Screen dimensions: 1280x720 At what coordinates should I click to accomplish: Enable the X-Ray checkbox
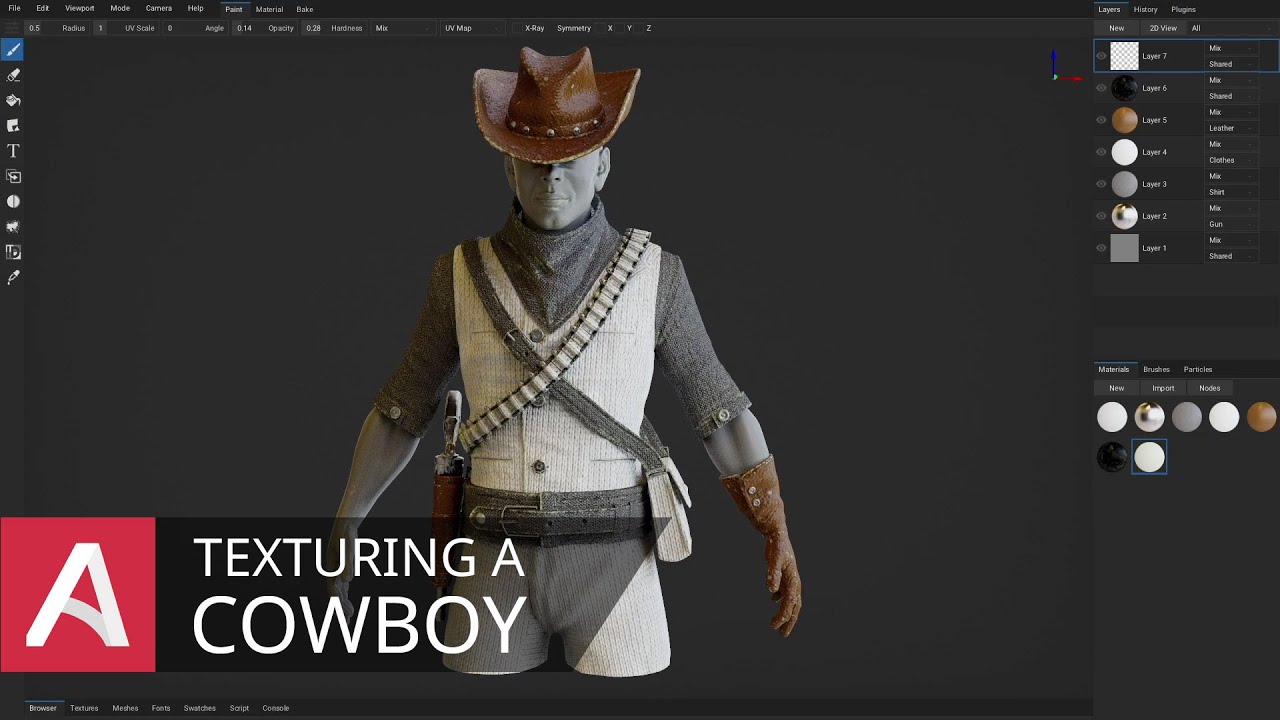[517, 28]
